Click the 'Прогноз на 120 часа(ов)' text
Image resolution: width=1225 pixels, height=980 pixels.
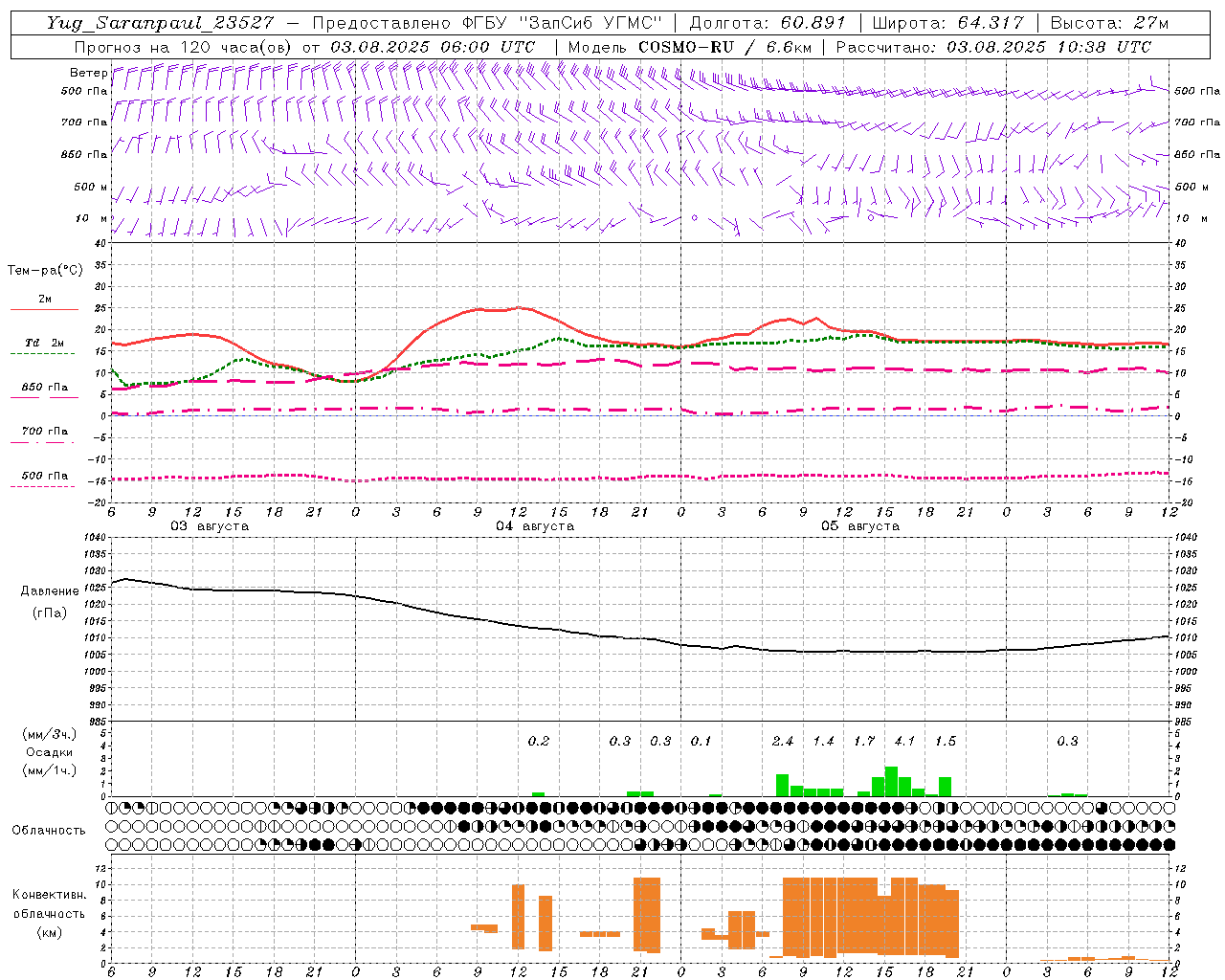click(184, 47)
